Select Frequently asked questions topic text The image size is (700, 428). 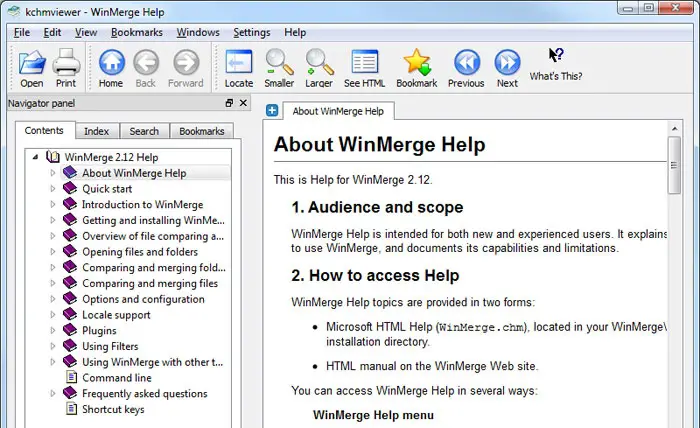point(145,394)
